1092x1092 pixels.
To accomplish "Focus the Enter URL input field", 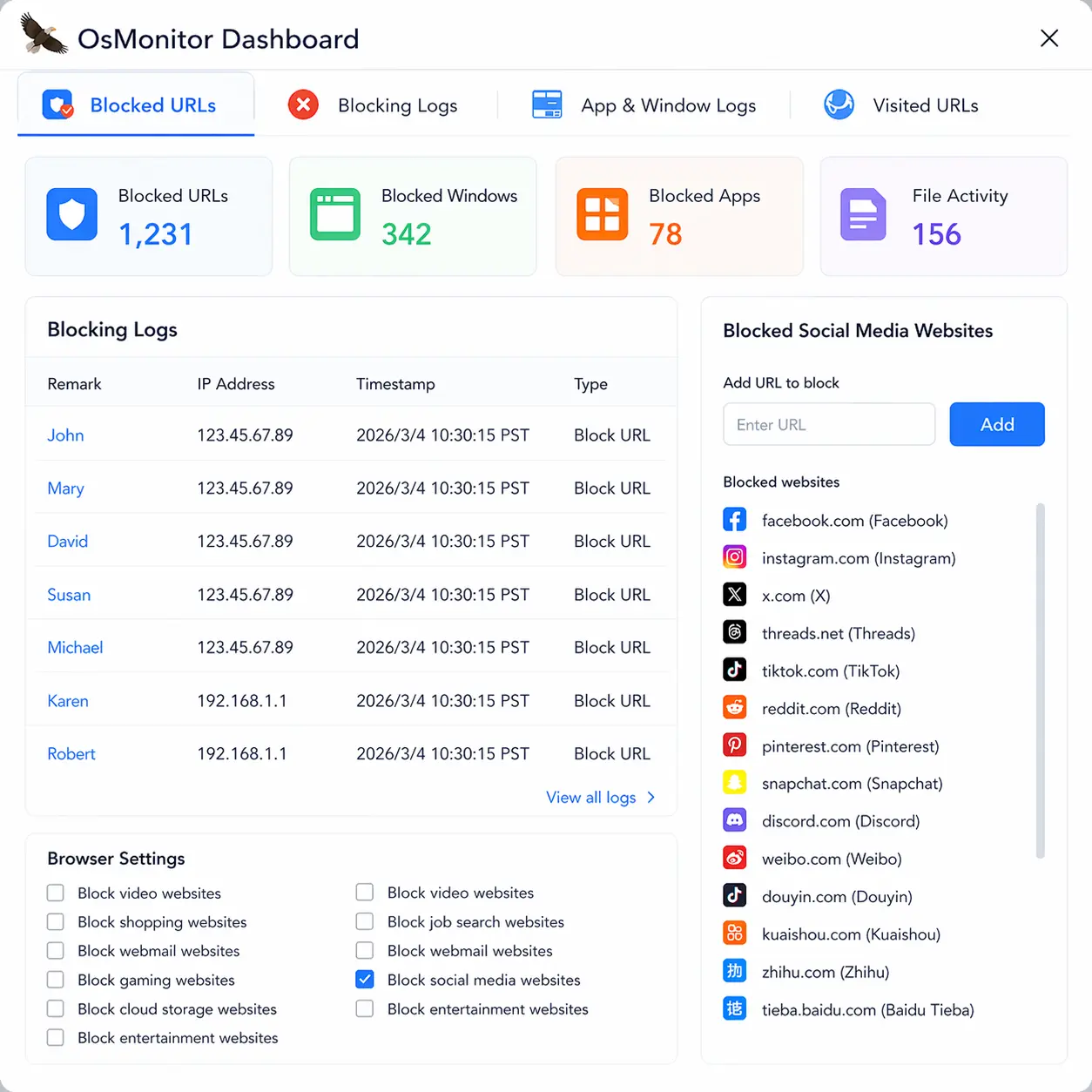I will point(829,424).
